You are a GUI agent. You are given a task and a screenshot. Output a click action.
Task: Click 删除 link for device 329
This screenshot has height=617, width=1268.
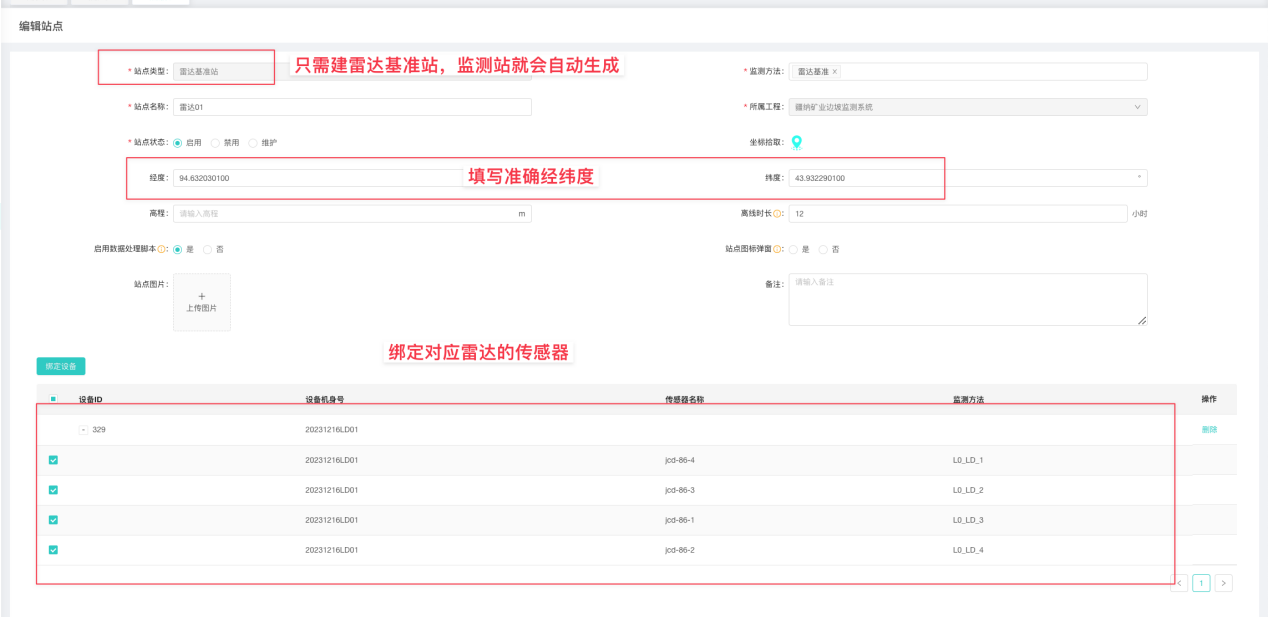coord(1209,430)
